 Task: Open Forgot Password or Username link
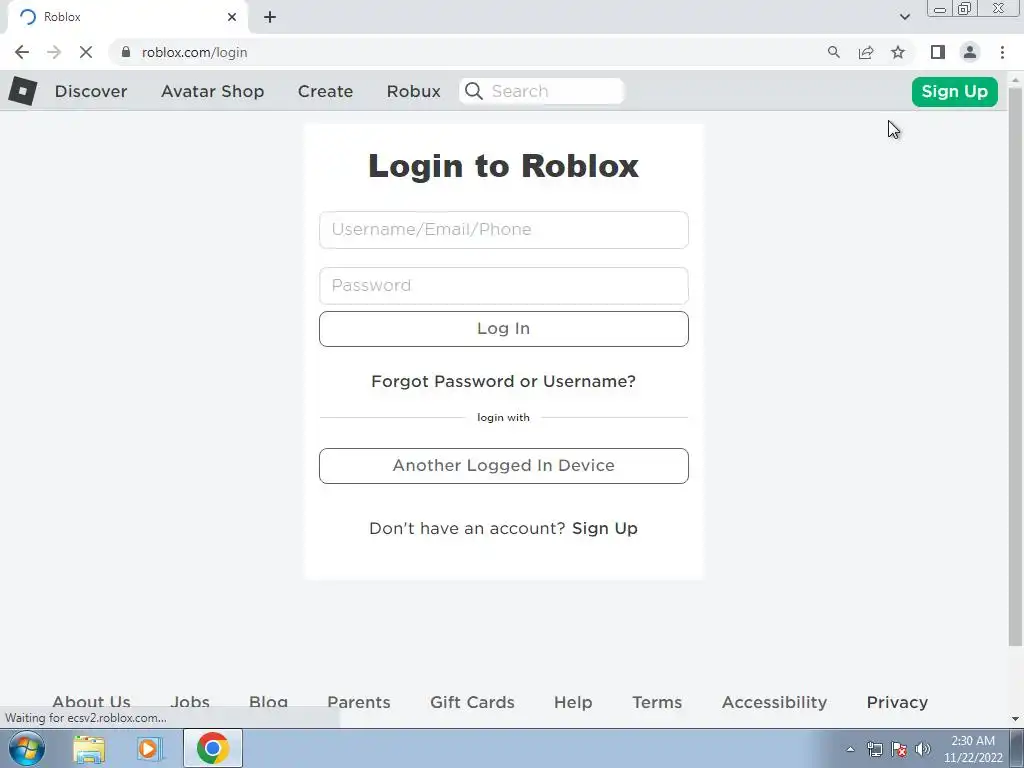click(x=504, y=381)
